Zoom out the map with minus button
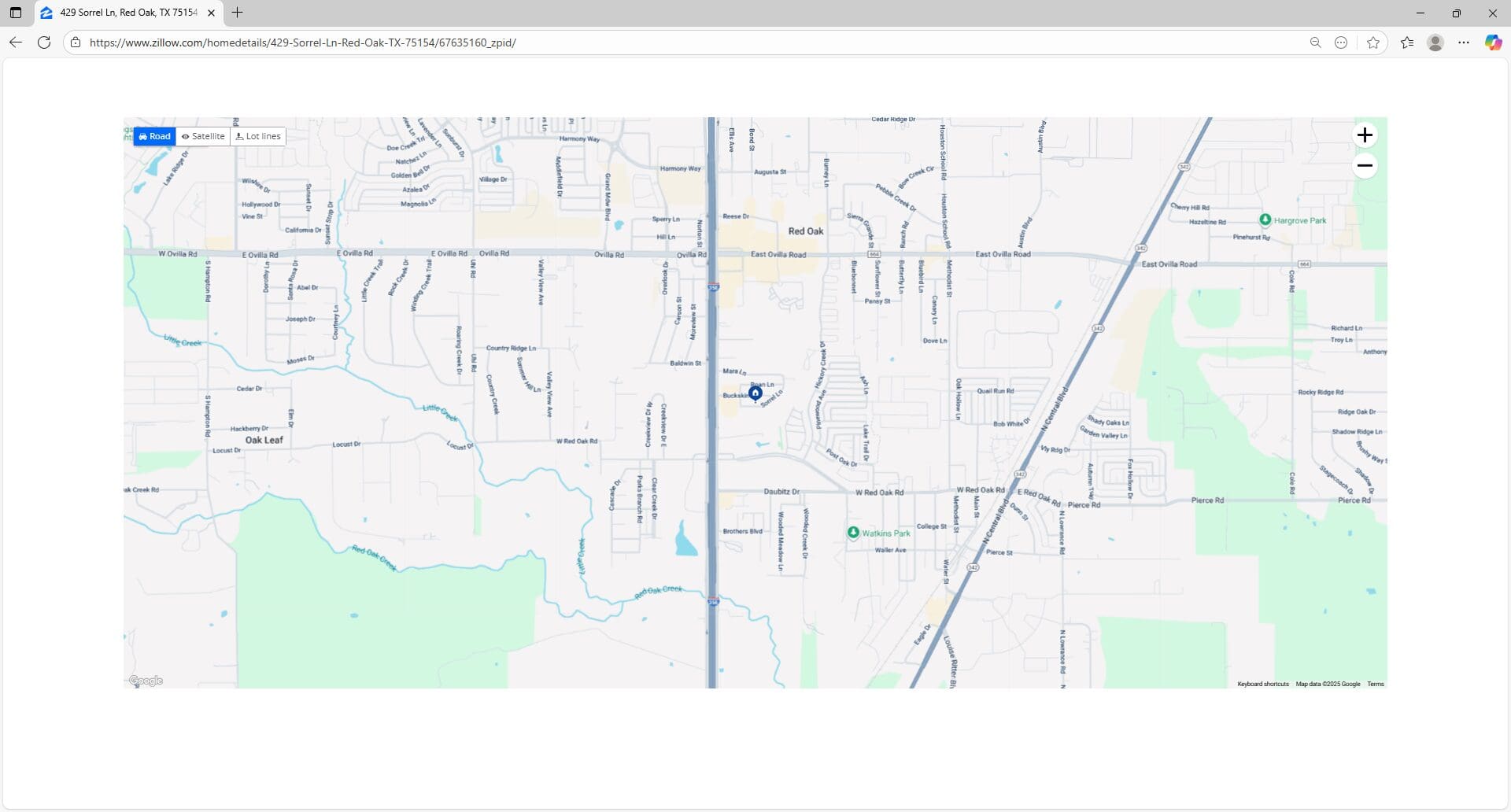The image size is (1511, 812). point(1365,166)
